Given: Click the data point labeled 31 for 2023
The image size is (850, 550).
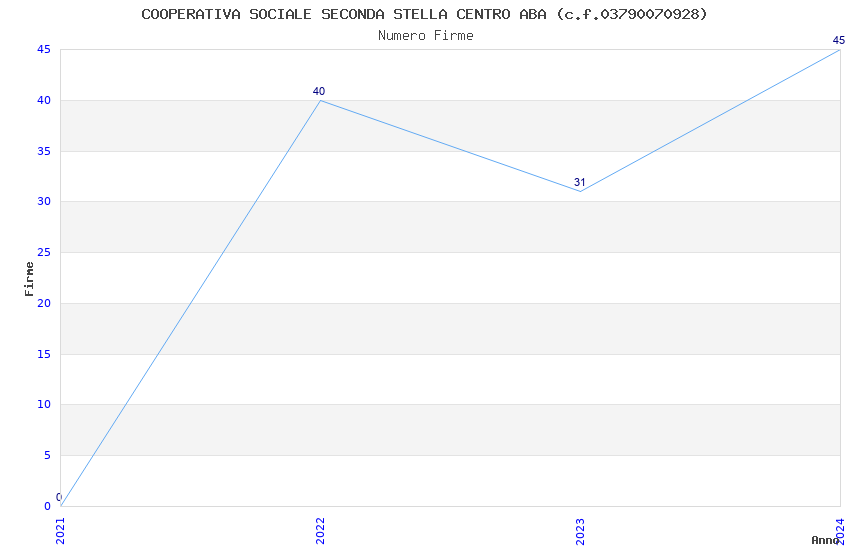Looking at the screenshot, I should (580, 191).
